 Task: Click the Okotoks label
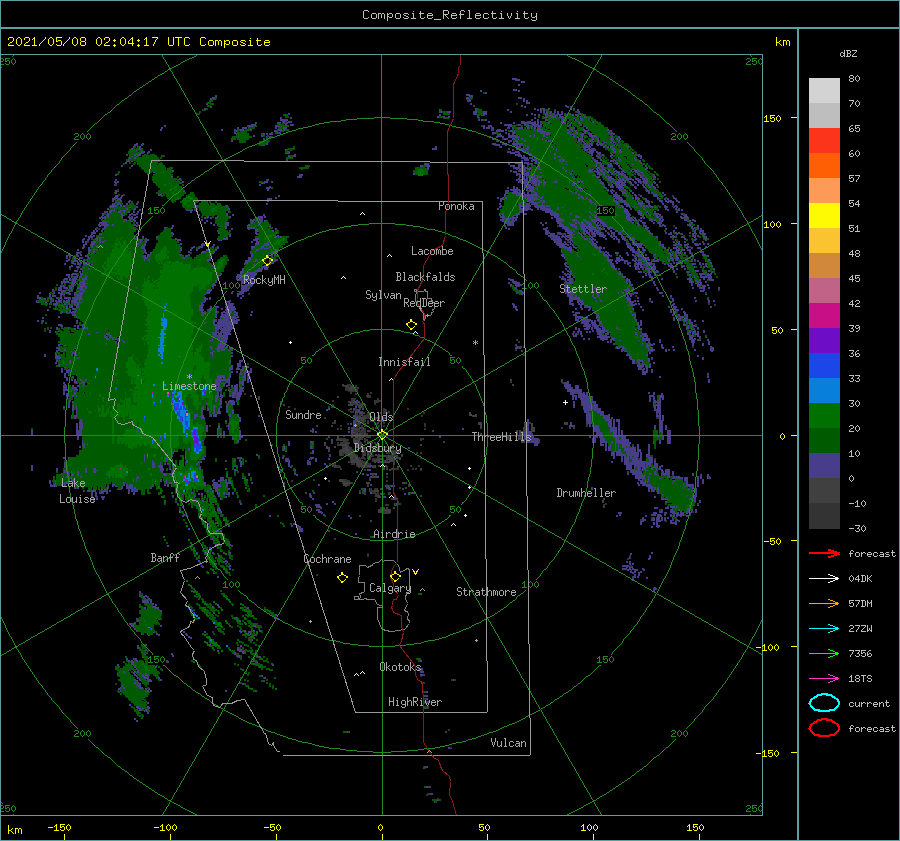pyautogui.click(x=400, y=666)
